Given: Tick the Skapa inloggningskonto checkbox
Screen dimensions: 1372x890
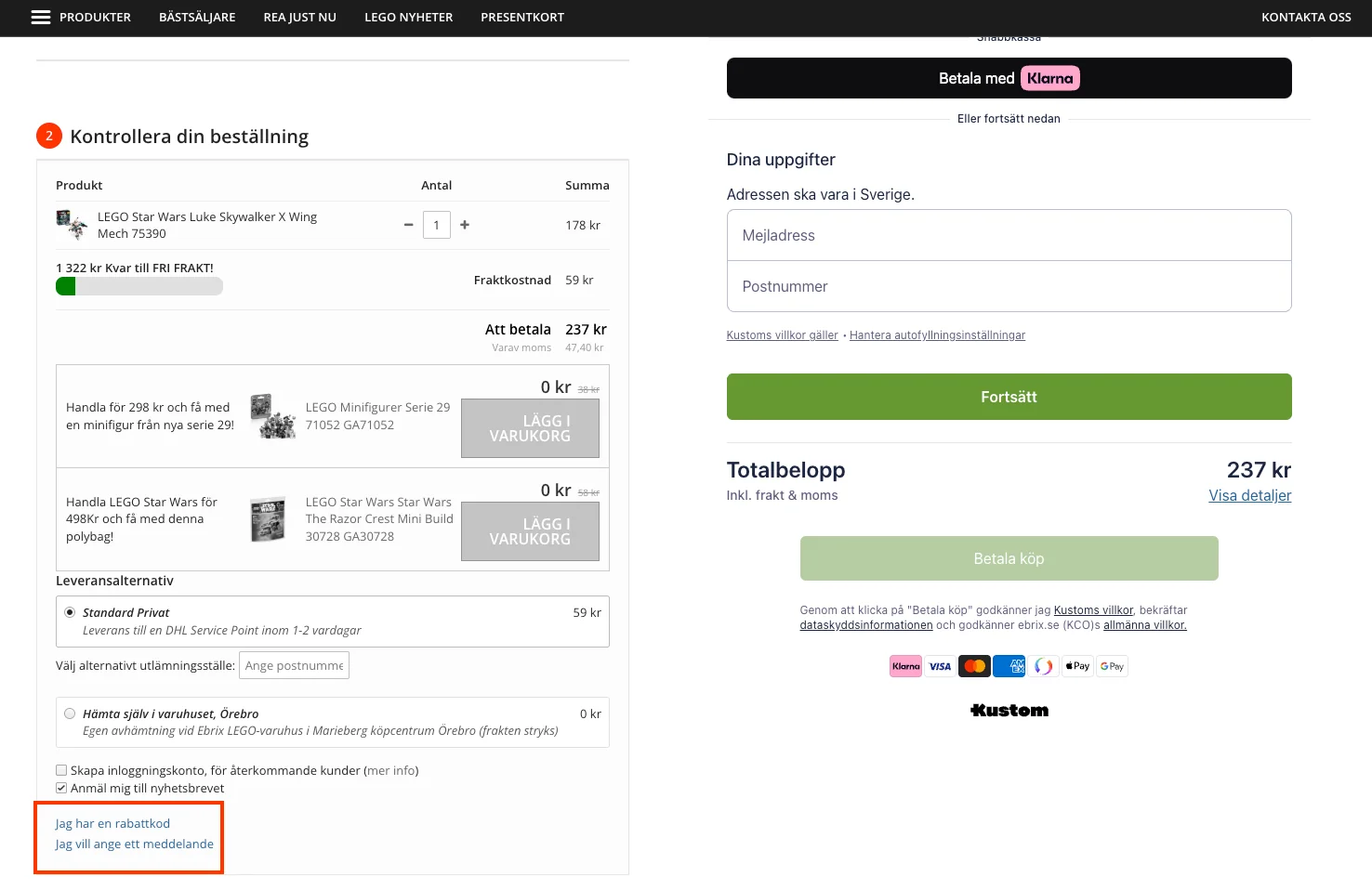Looking at the screenshot, I should [61, 770].
